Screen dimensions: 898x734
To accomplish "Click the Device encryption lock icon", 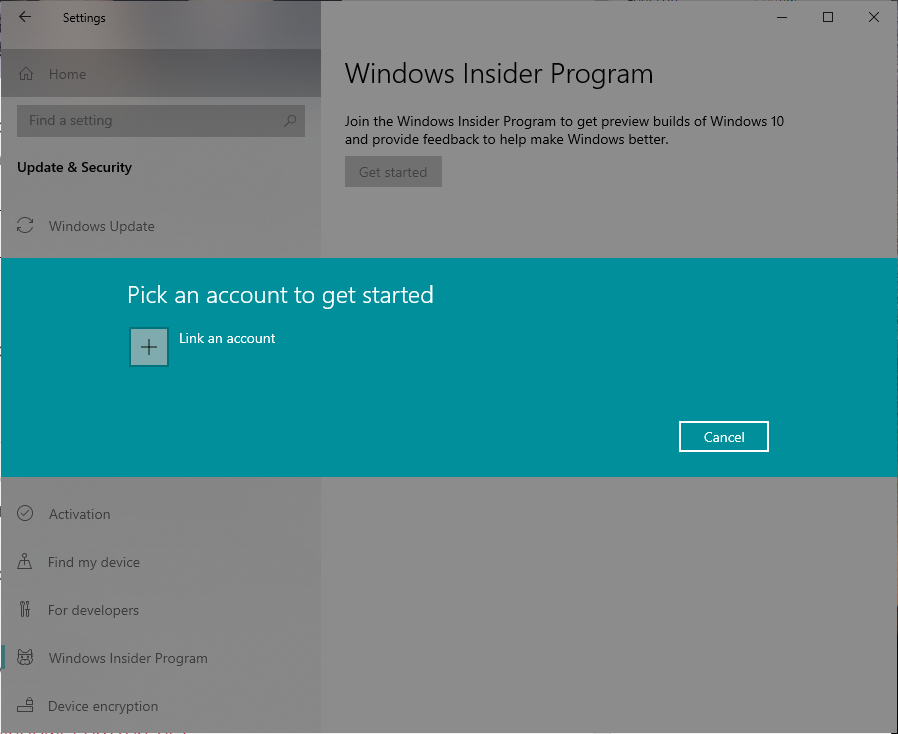I will [x=26, y=706].
